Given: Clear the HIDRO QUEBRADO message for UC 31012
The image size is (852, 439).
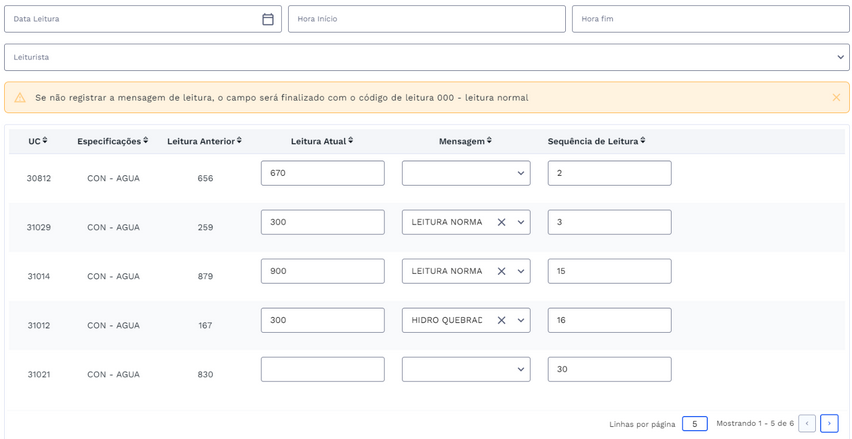Looking at the screenshot, I should tap(501, 320).
